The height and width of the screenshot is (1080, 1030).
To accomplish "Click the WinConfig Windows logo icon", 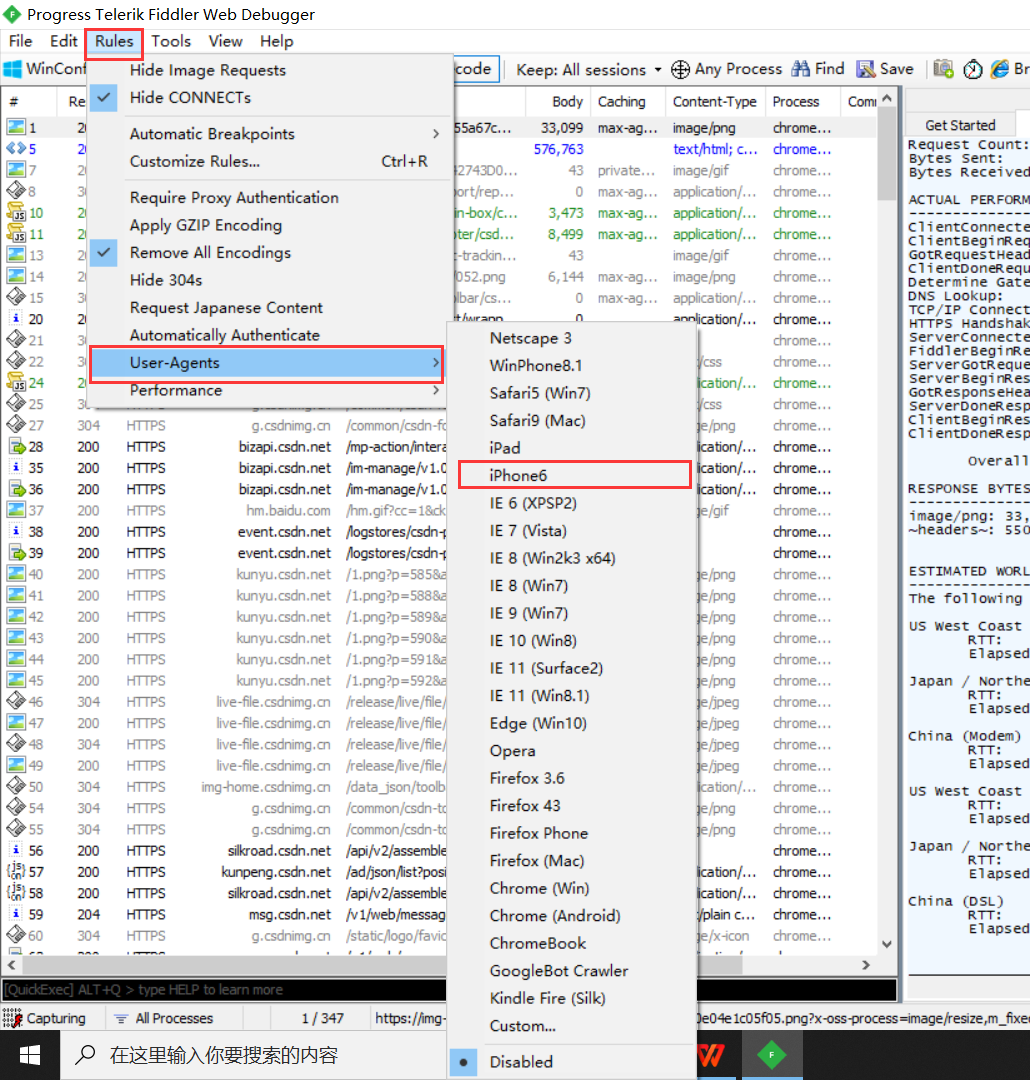I will pyautogui.click(x=12, y=69).
